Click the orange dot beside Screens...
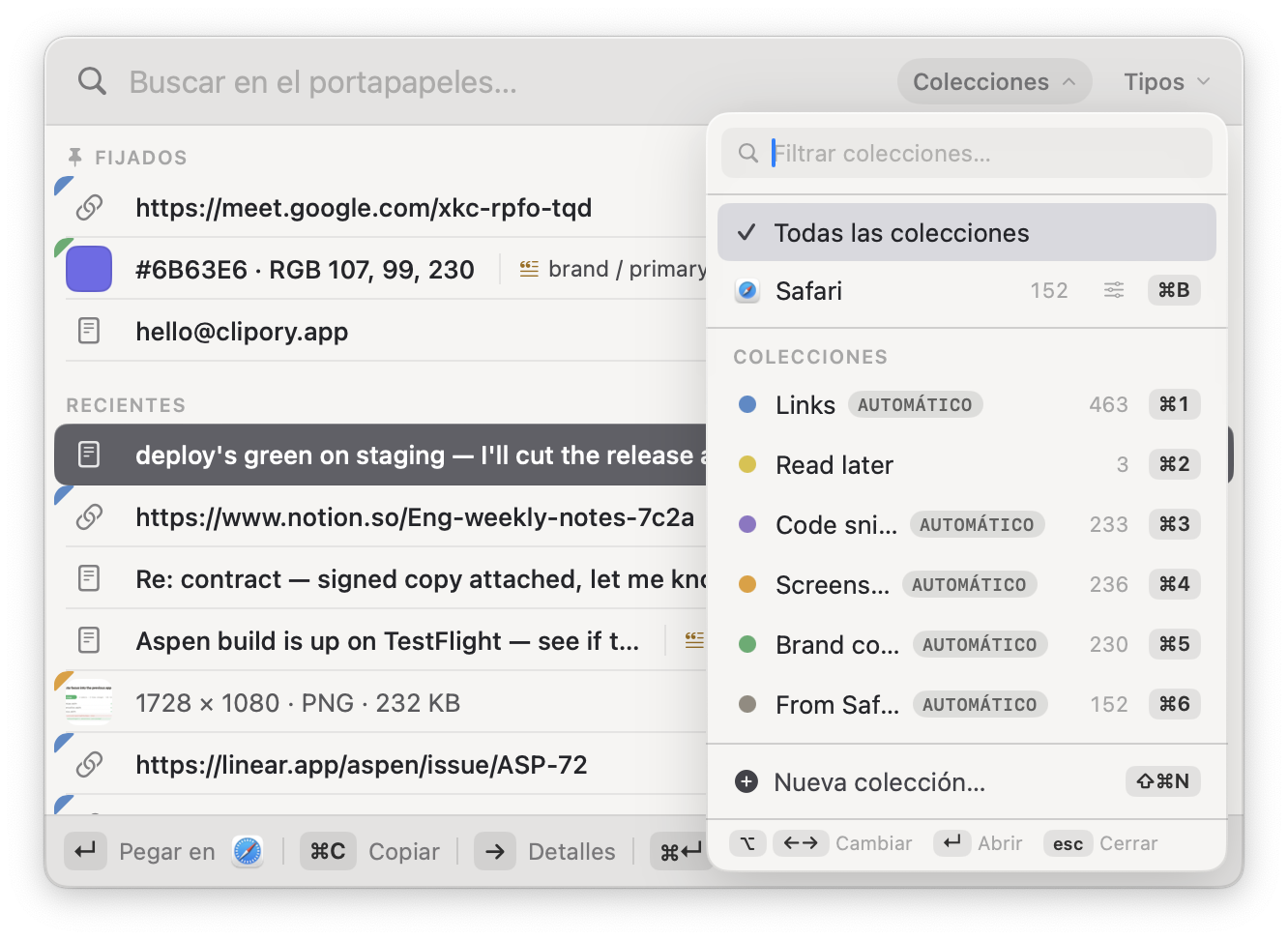Viewport: 1288px width, 940px height. [747, 584]
